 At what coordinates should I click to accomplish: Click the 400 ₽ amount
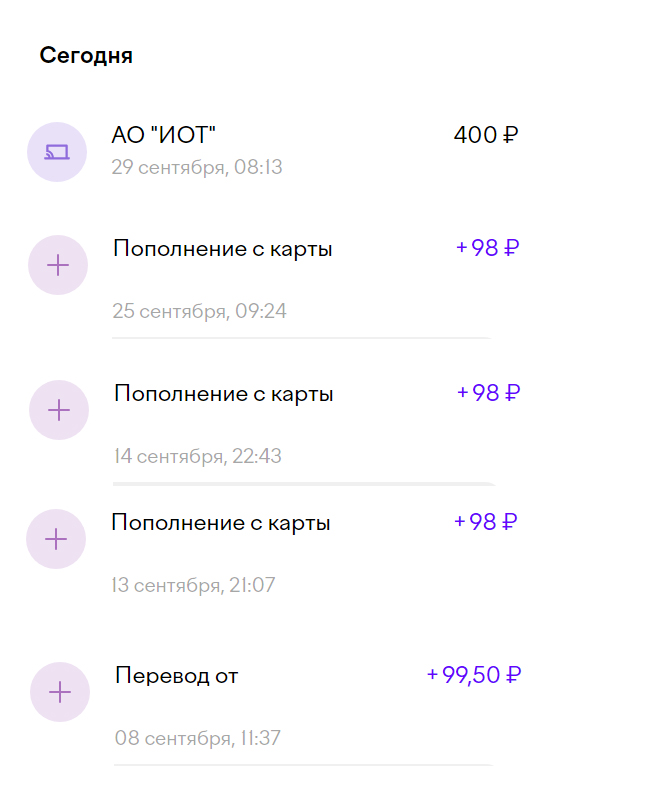point(485,135)
